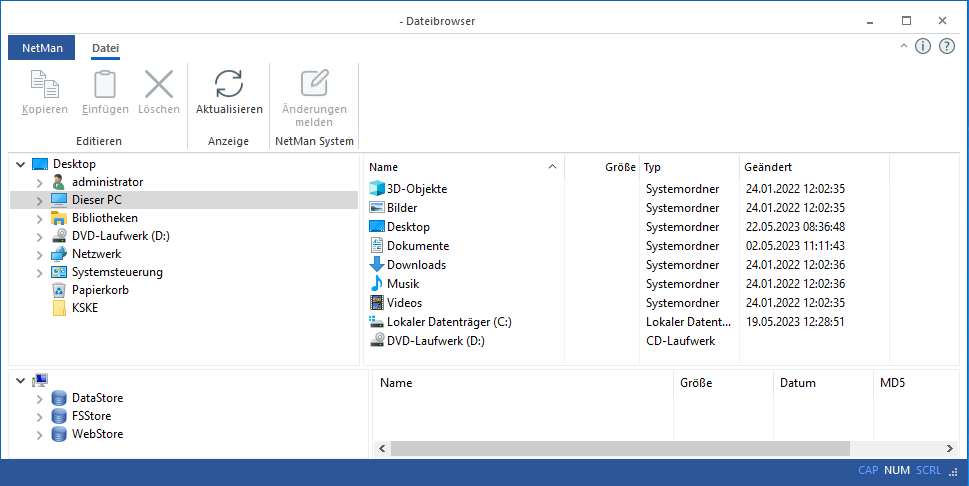This screenshot has height=486, width=969.
Task: Click the SCRL status bar indicator
Action: [x=928, y=470]
